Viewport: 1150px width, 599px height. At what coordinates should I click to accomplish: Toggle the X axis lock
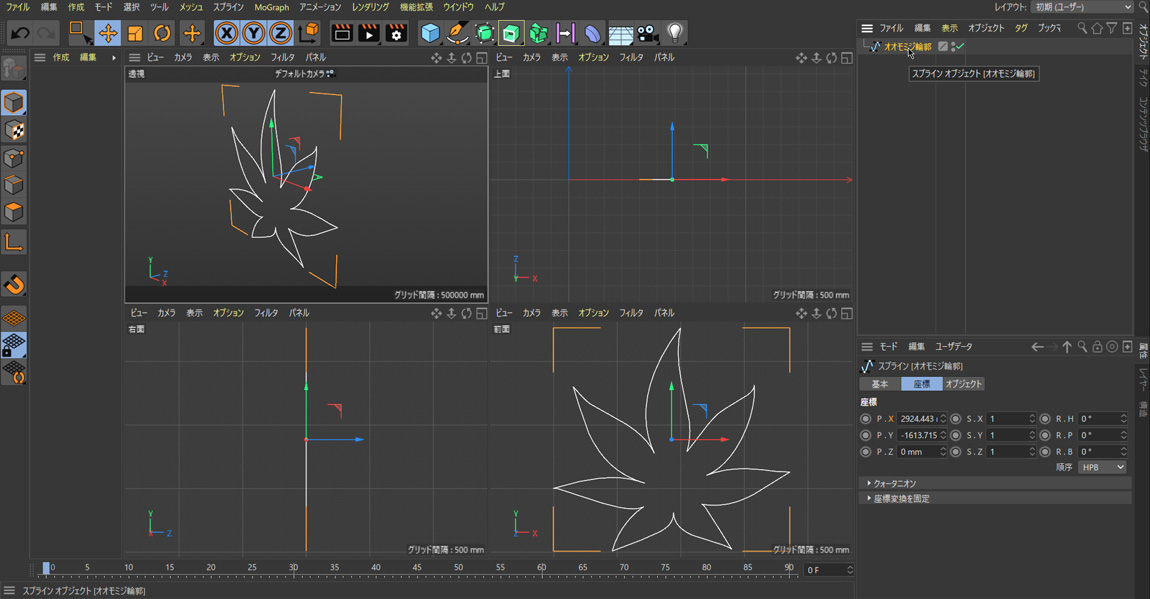pyautogui.click(x=227, y=33)
